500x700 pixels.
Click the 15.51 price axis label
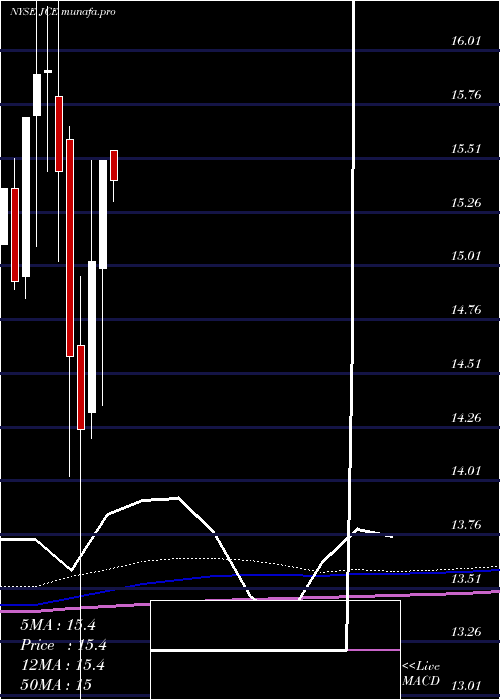[466, 149]
